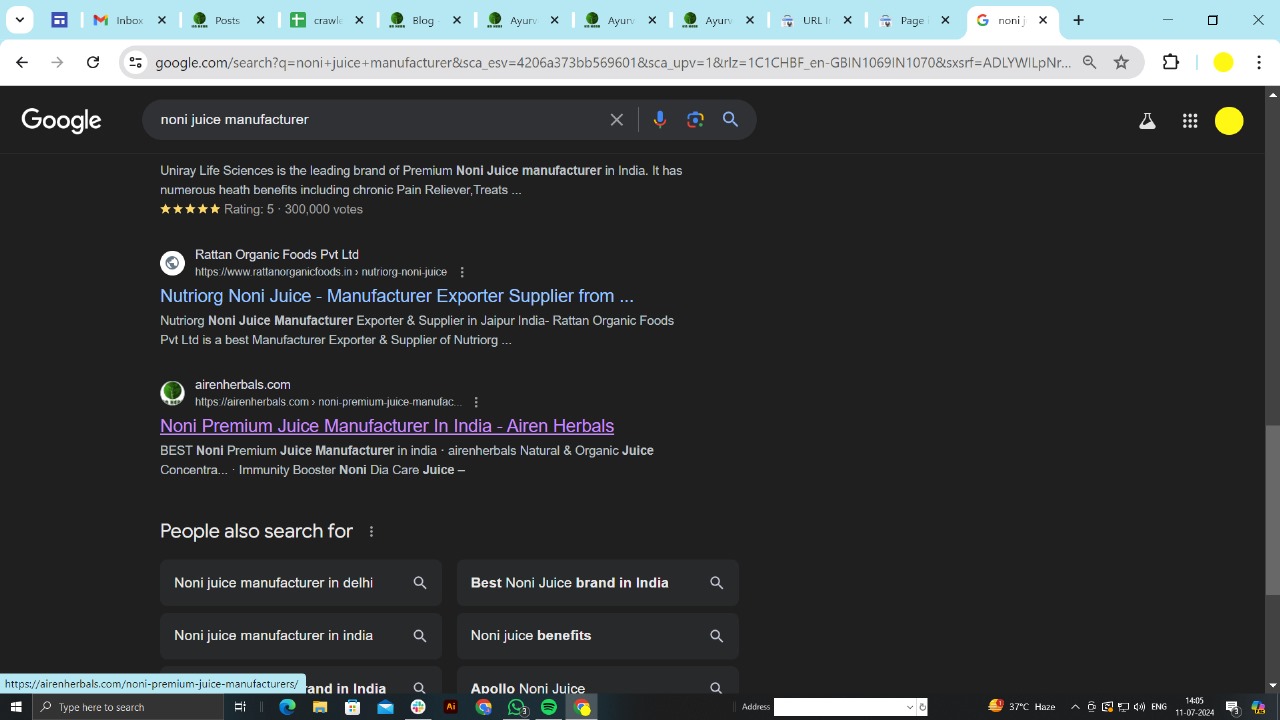Close the noni juice Google tab
The height and width of the screenshot is (720, 1280).
(x=1043, y=20)
